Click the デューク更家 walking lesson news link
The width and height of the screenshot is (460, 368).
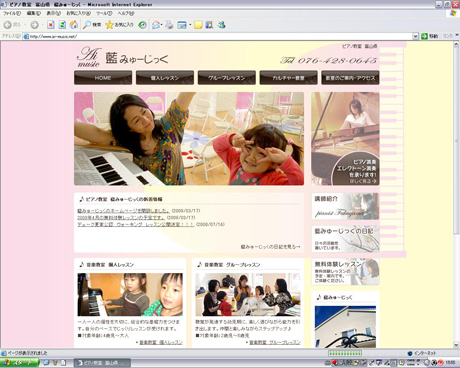pos(135,224)
